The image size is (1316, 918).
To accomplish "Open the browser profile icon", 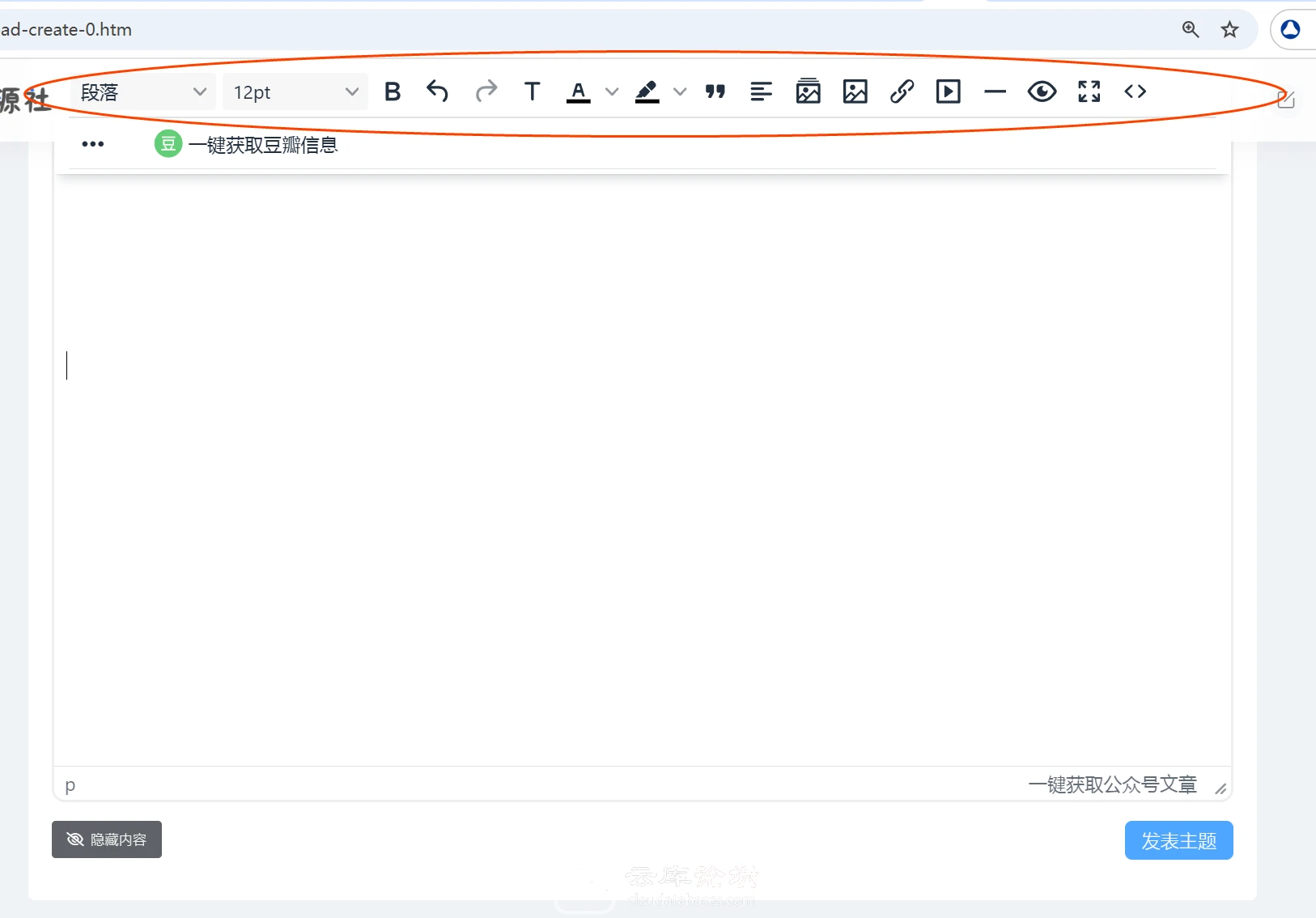I will point(1291,30).
